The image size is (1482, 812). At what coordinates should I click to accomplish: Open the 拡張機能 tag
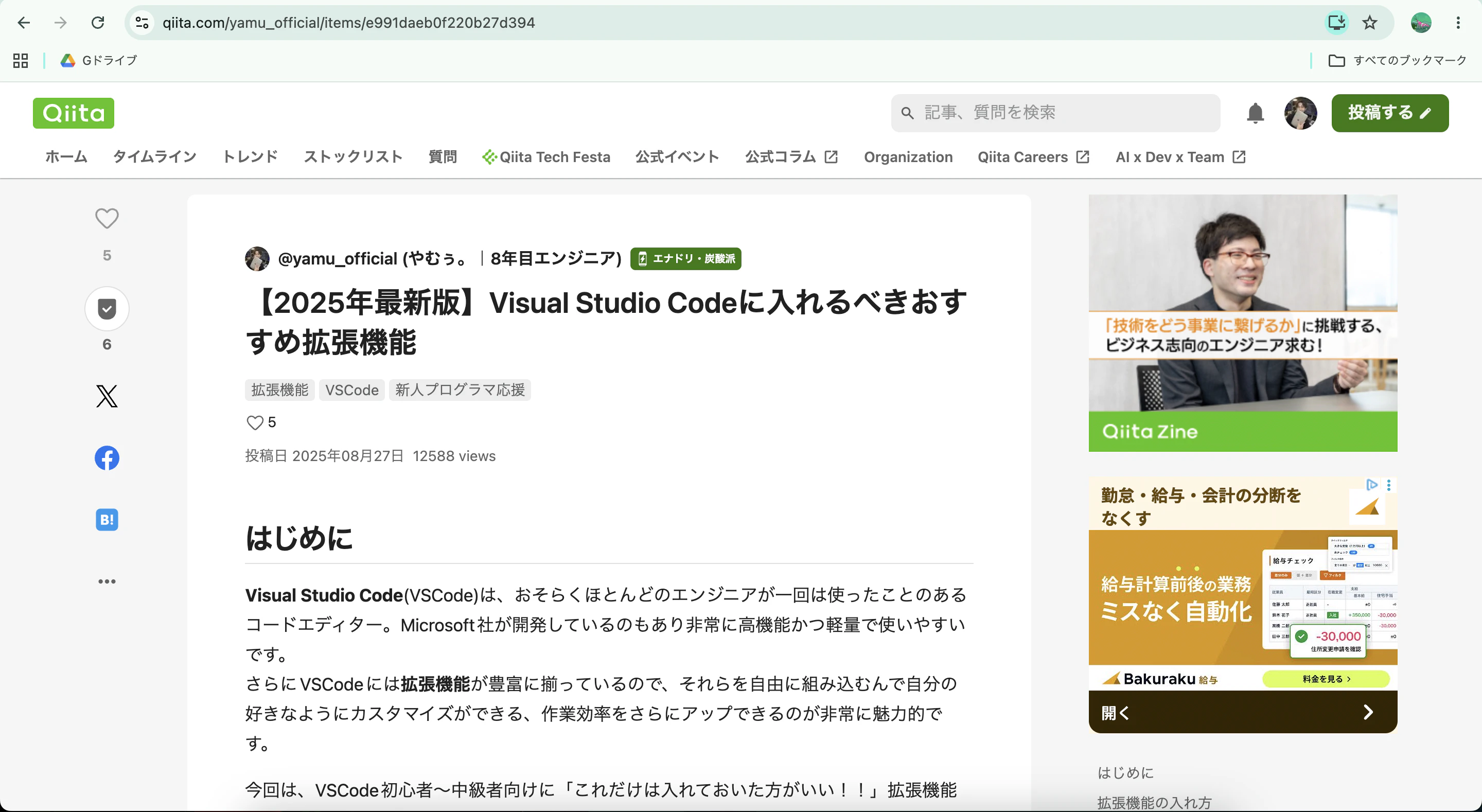(x=279, y=390)
